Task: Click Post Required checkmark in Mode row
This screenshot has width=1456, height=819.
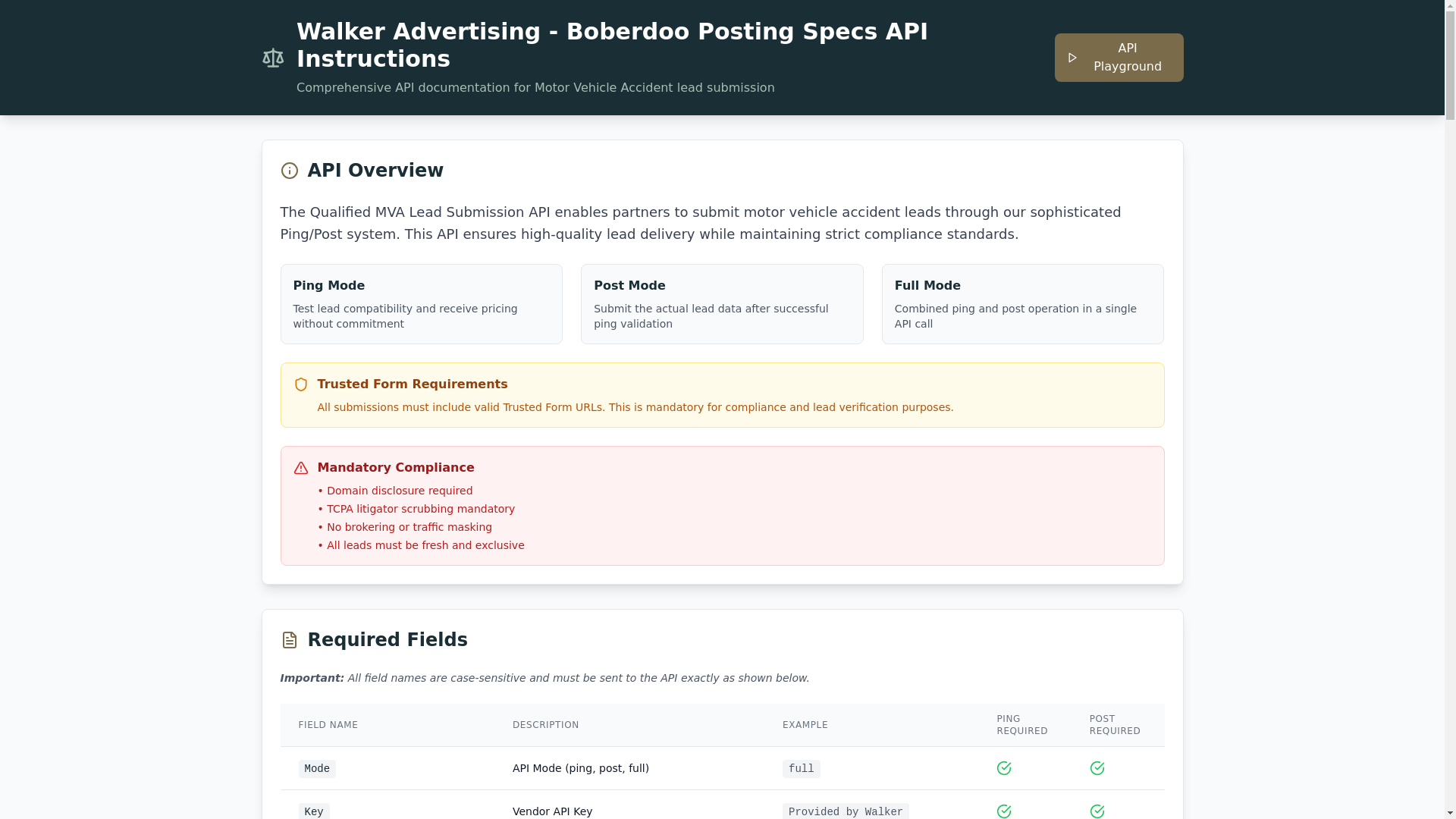Action: [1097, 768]
